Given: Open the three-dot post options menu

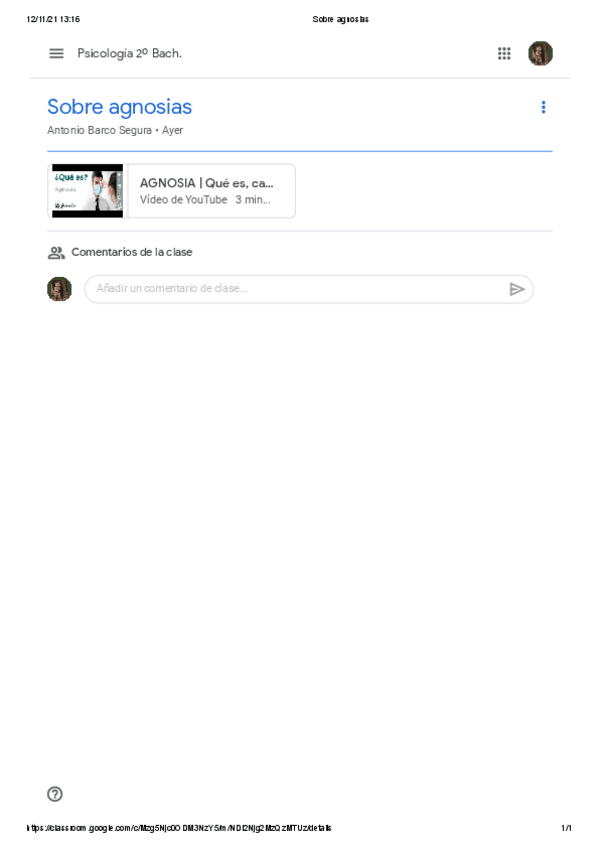Looking at the screenshot, I should click(x=543, y=107).
